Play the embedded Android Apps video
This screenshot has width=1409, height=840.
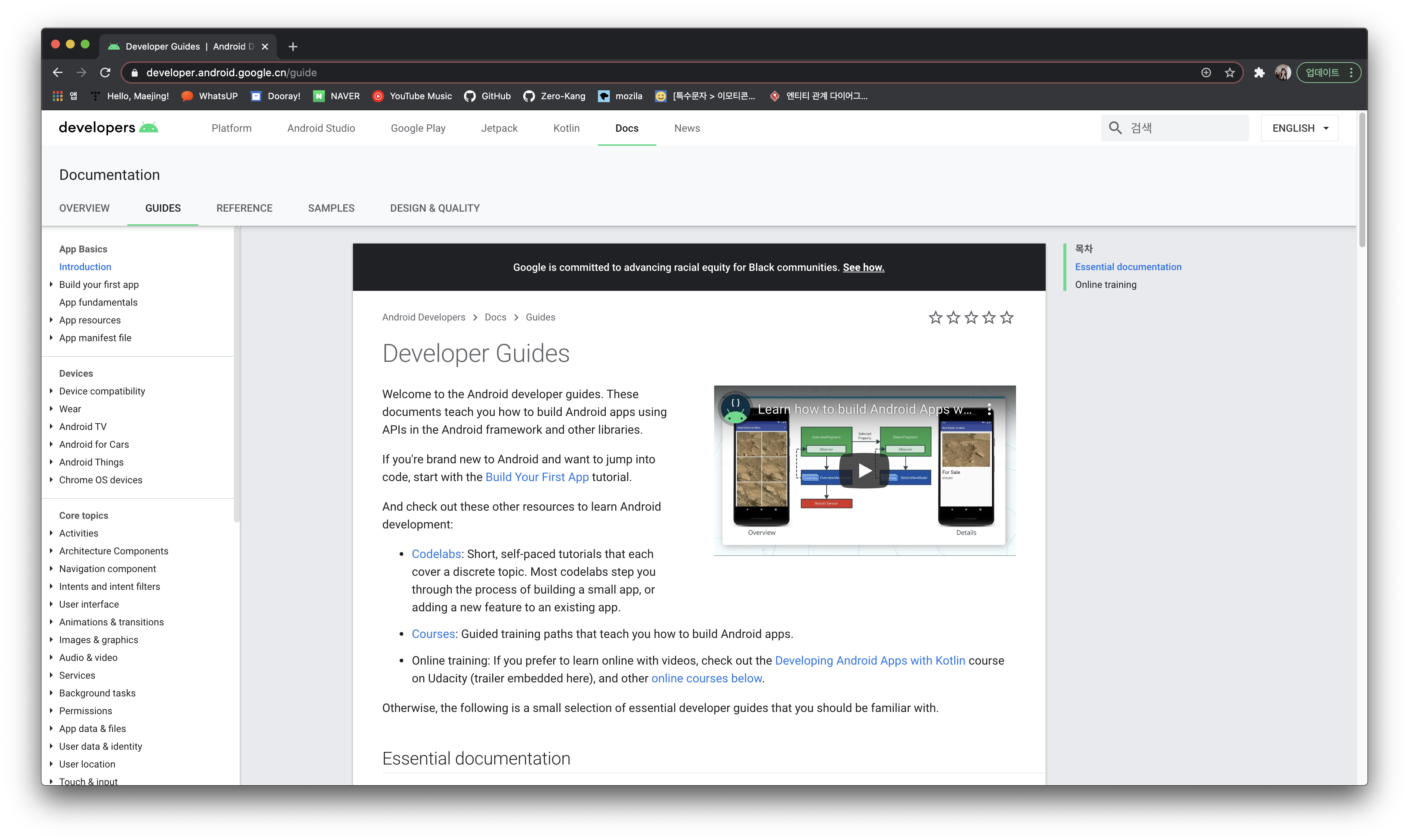tap(864, 470)
